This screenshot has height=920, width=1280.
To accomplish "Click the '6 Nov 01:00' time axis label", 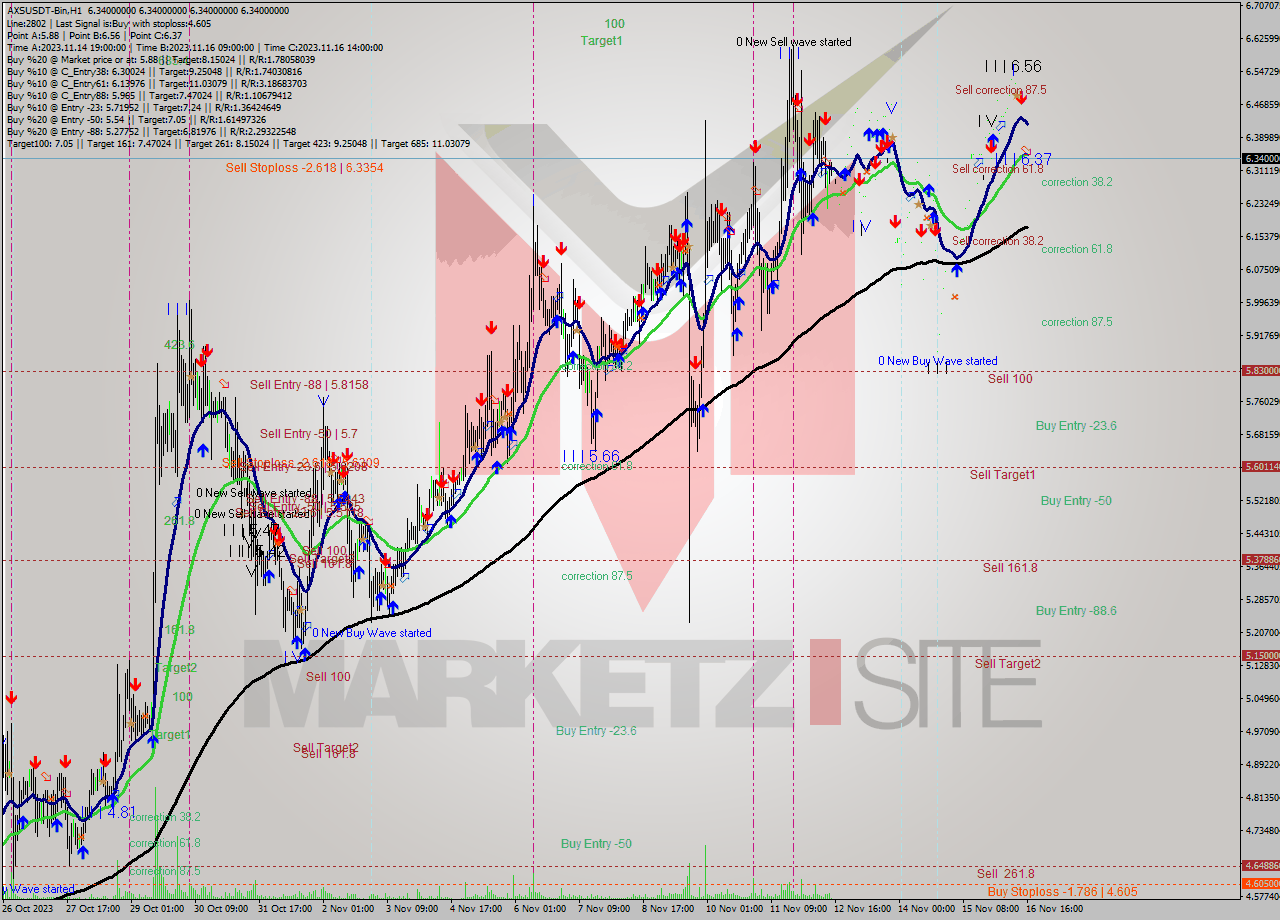I will point(539,910).
